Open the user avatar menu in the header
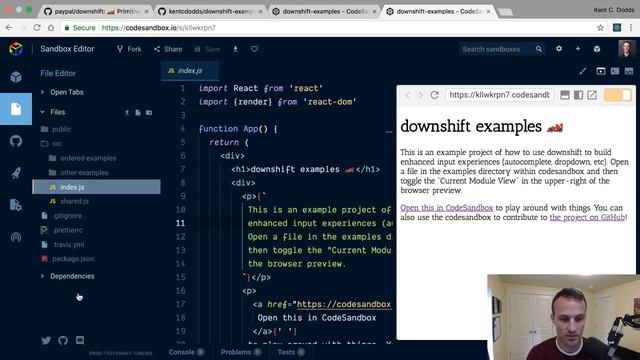 (626, 49)
